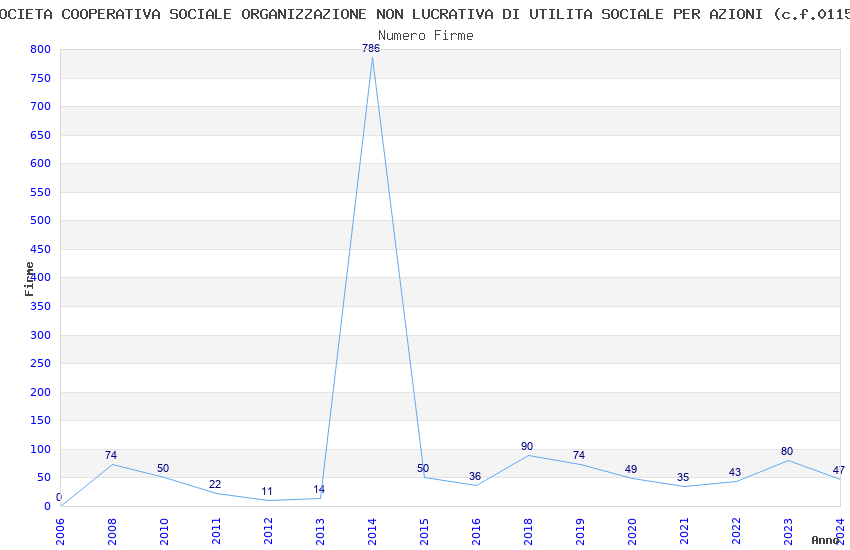Click the 80 data label

[787, 451]
